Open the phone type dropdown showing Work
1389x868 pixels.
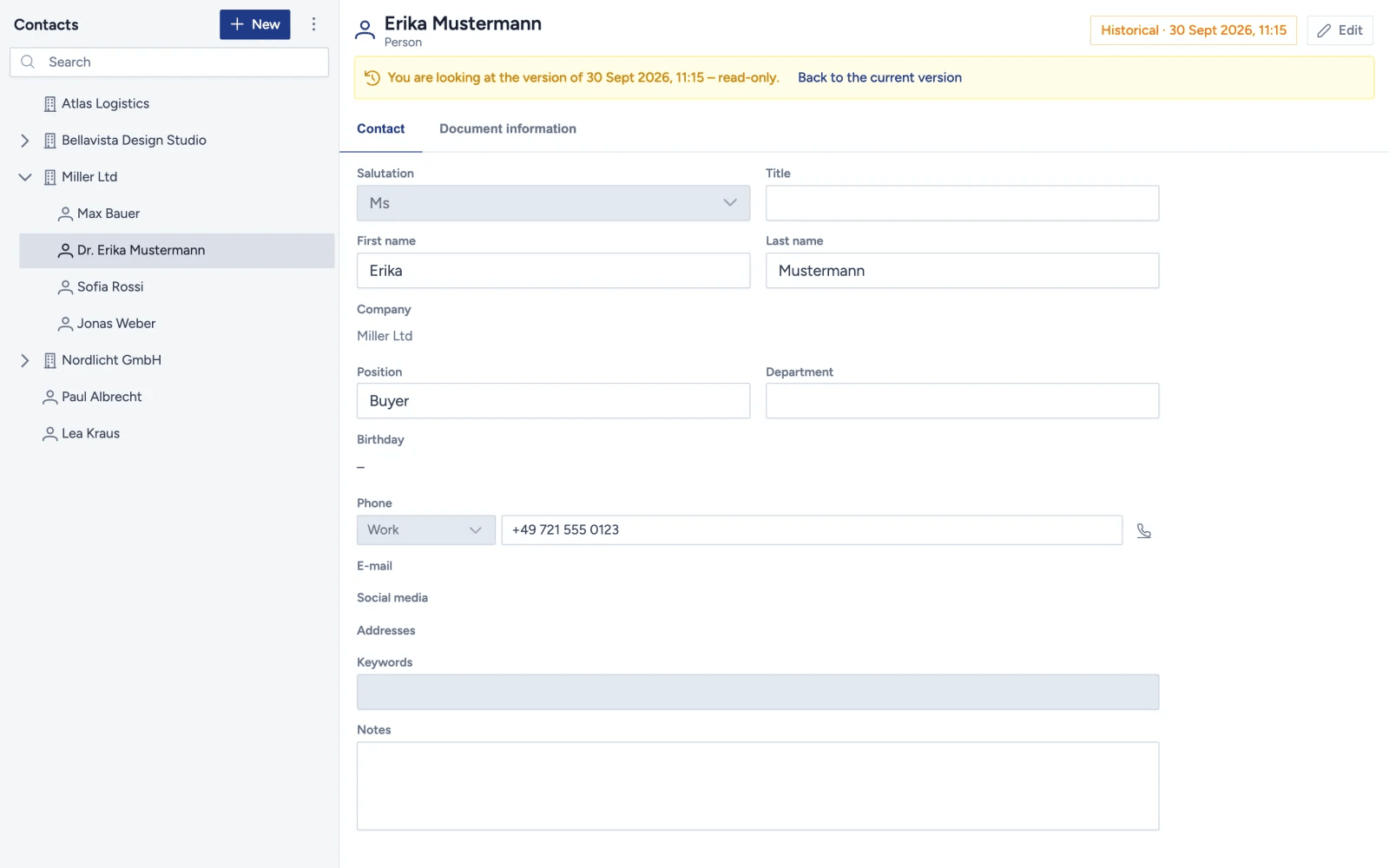[425, 530]
